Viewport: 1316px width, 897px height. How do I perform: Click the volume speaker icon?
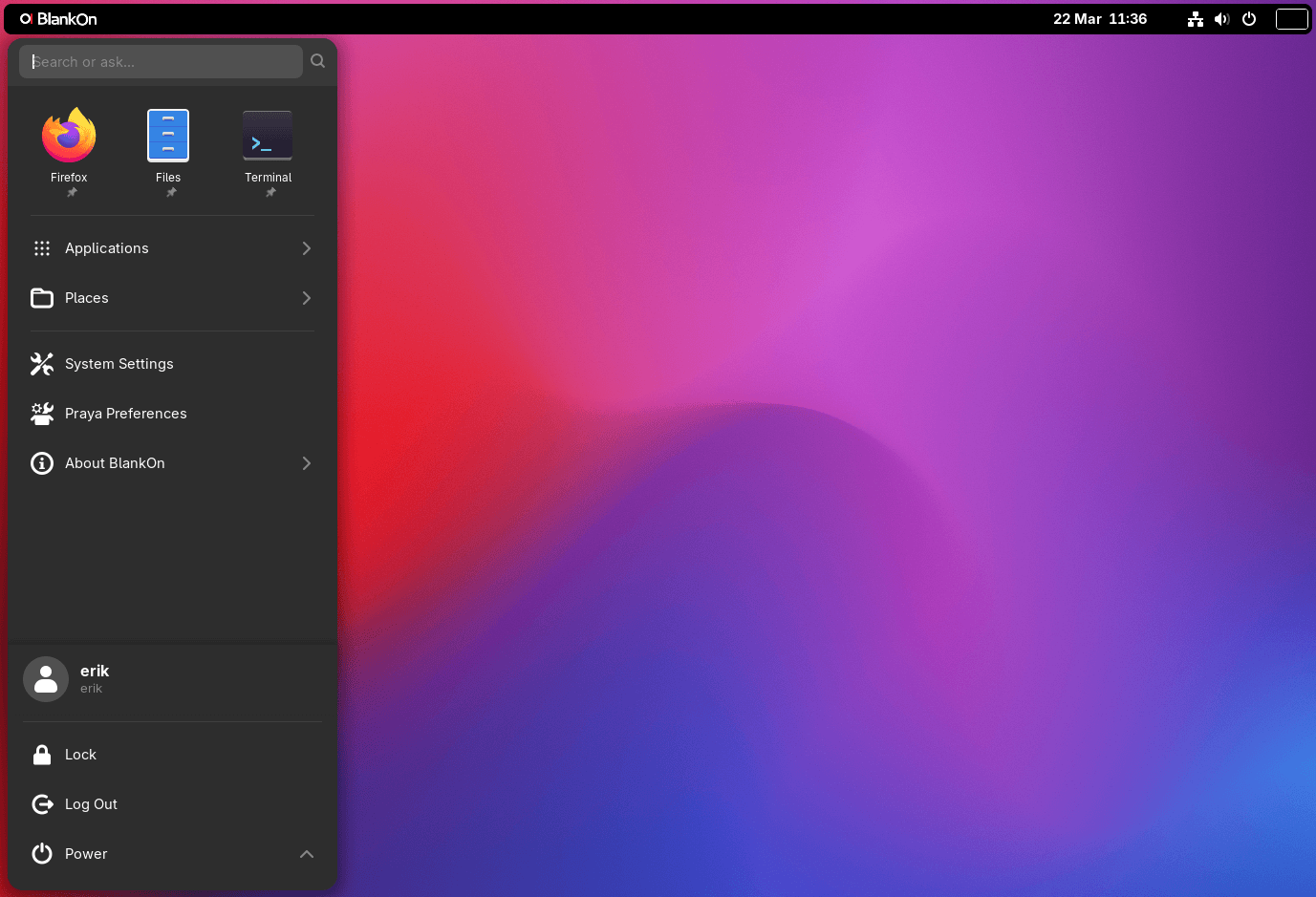[1221, 19]
